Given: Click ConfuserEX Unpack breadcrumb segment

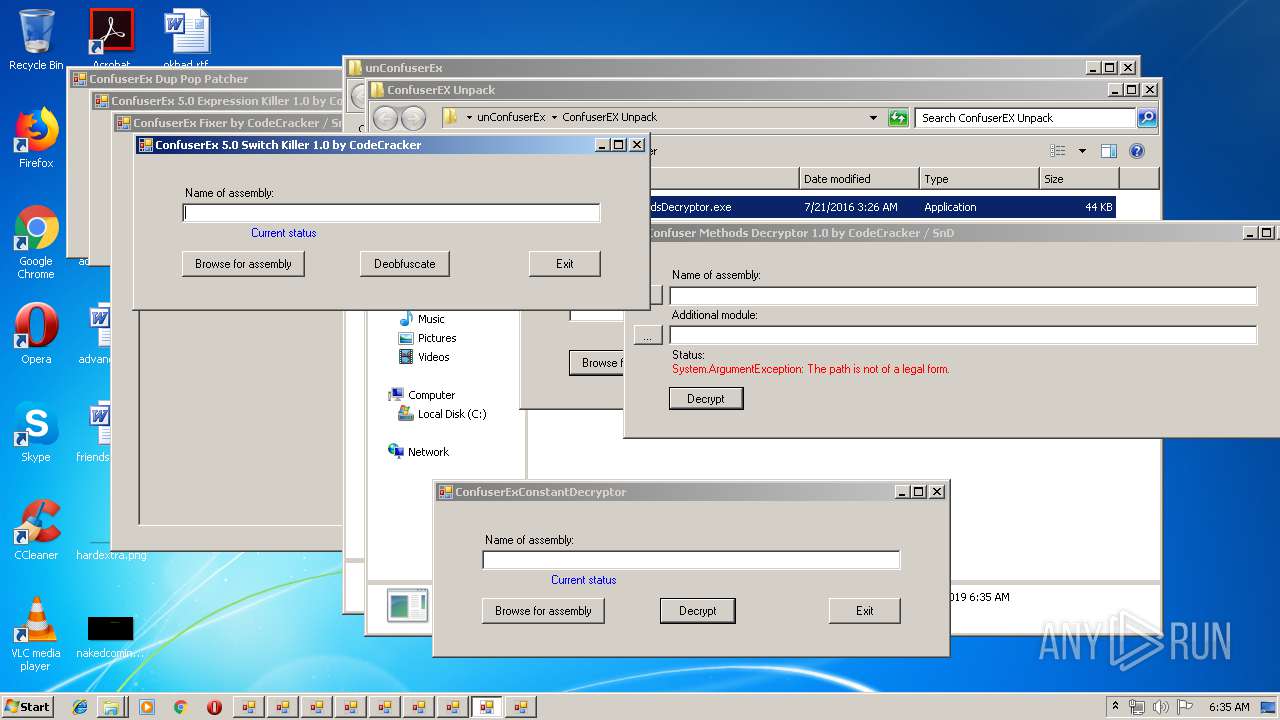Looking at the screenshot, I should click(x=609, y=117).
